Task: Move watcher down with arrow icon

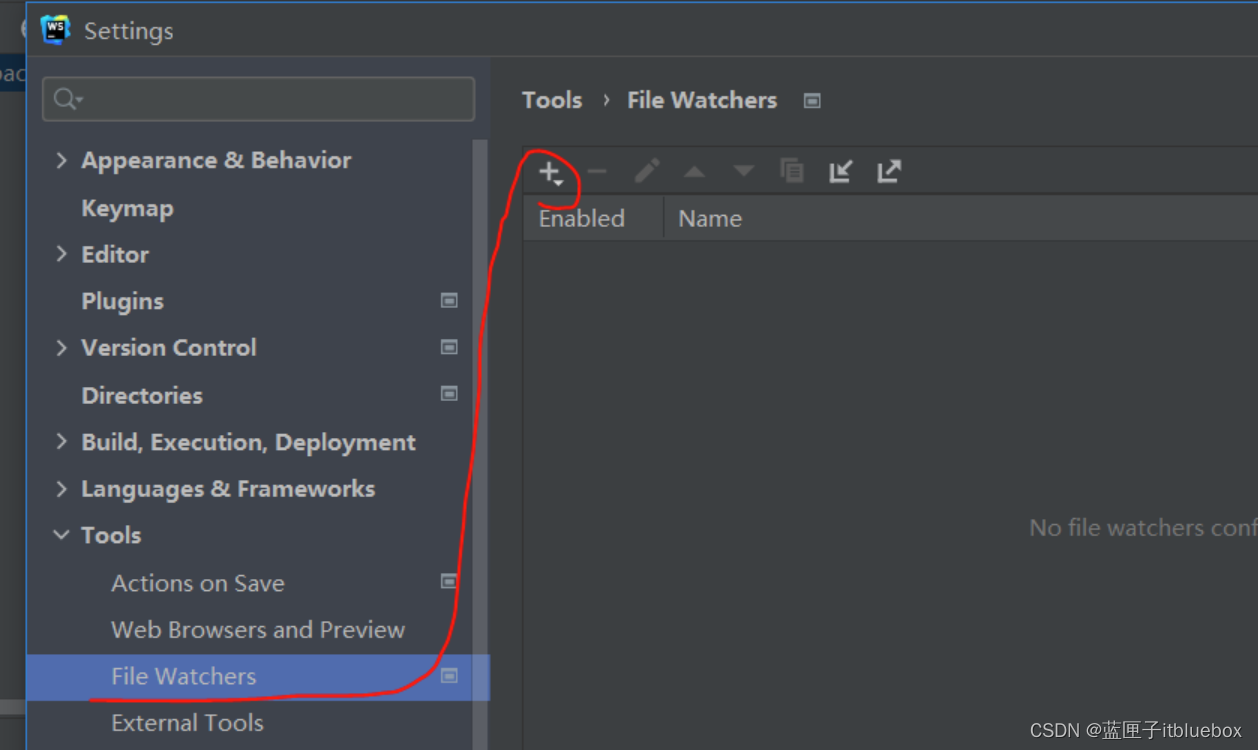Action: 743,172
